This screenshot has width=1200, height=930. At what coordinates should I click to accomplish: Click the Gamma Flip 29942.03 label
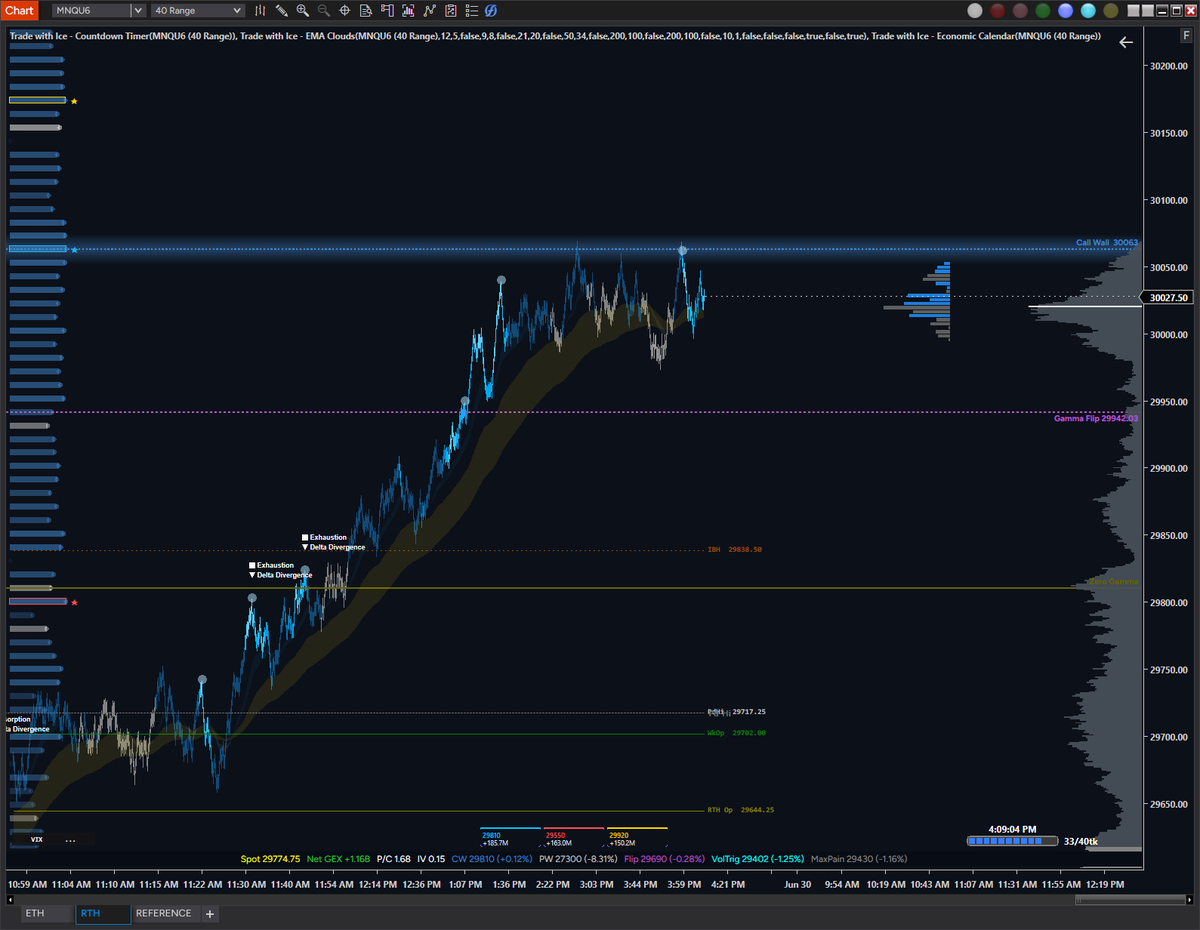tap(1096, 418)
